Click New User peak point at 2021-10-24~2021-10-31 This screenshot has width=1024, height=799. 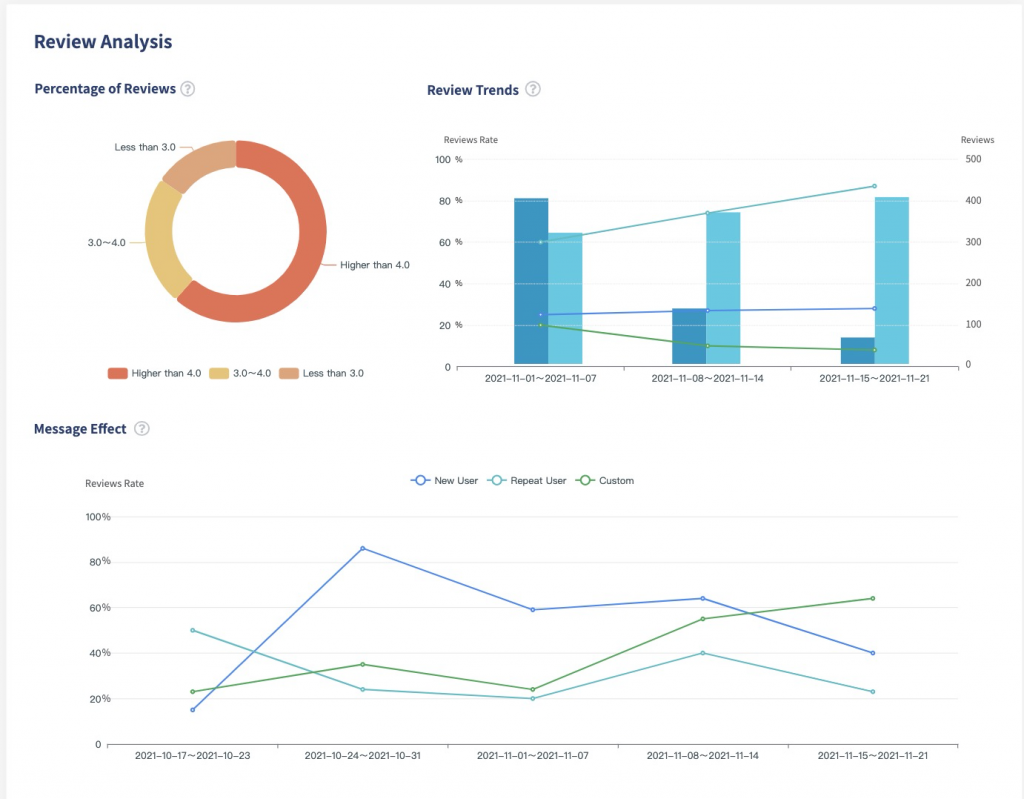coord(362,548)
